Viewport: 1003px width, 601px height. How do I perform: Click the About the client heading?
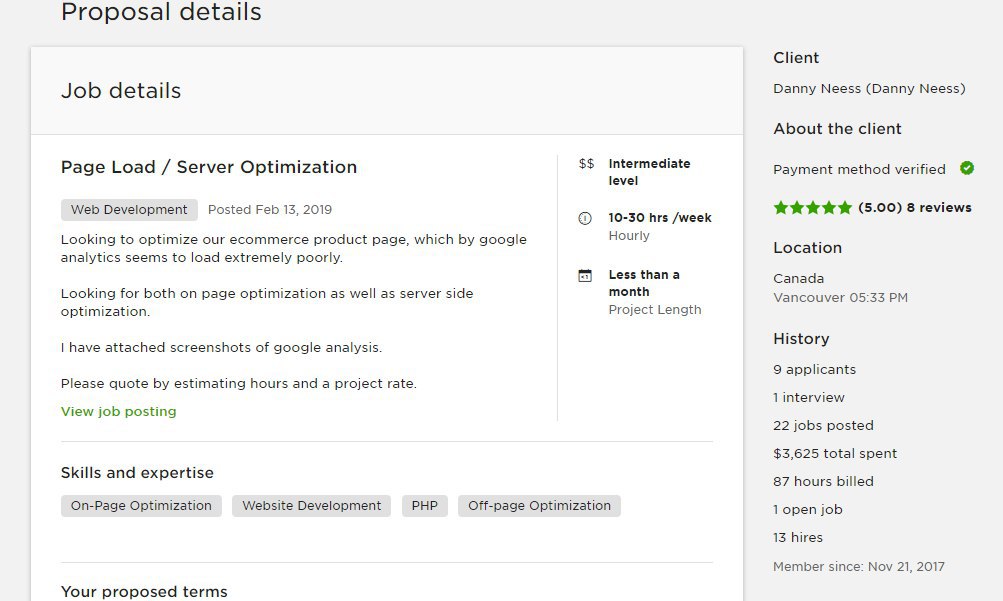tap(837, 129)
